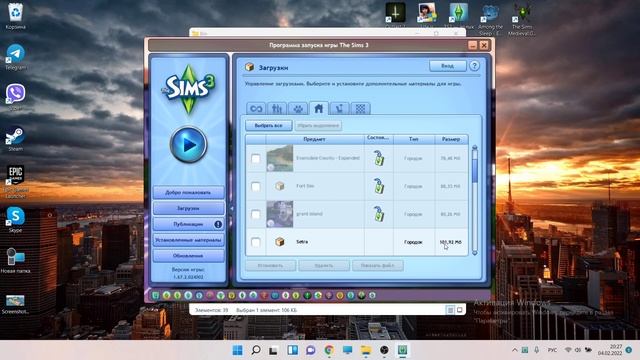Open the Epic Games Launcher shortcut

[x=16, y=182]
